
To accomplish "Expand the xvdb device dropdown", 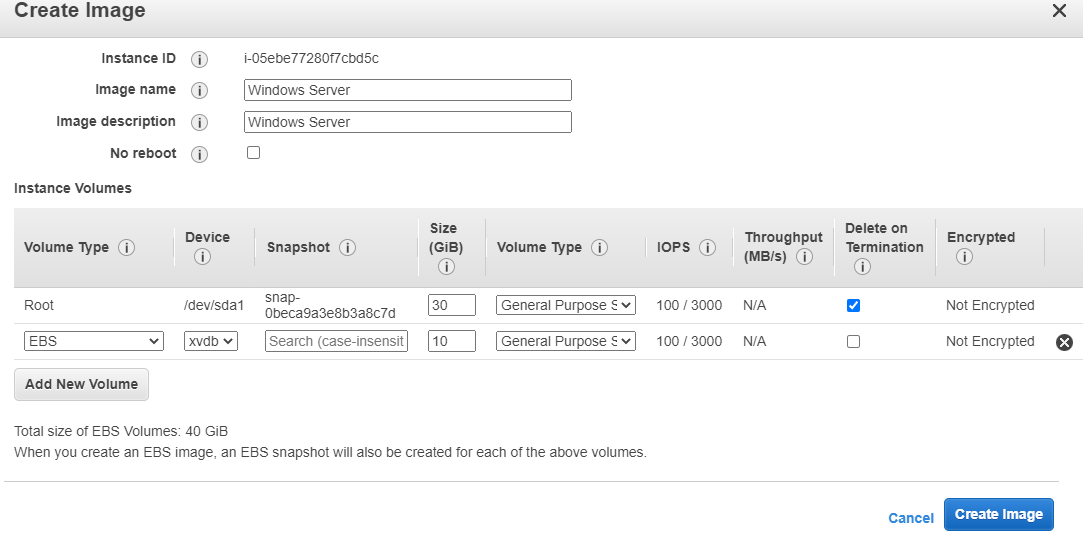I will 211,341.
